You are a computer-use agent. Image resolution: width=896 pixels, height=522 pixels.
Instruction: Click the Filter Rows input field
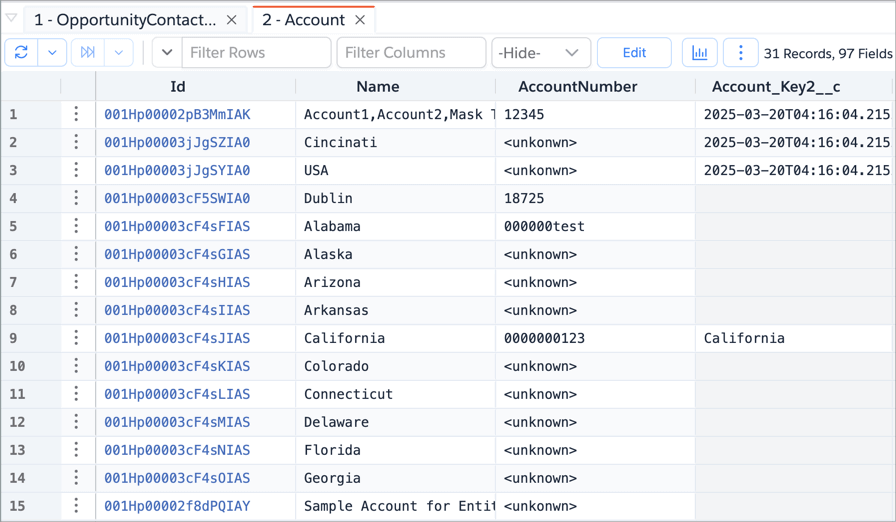(x=256, y=53)
